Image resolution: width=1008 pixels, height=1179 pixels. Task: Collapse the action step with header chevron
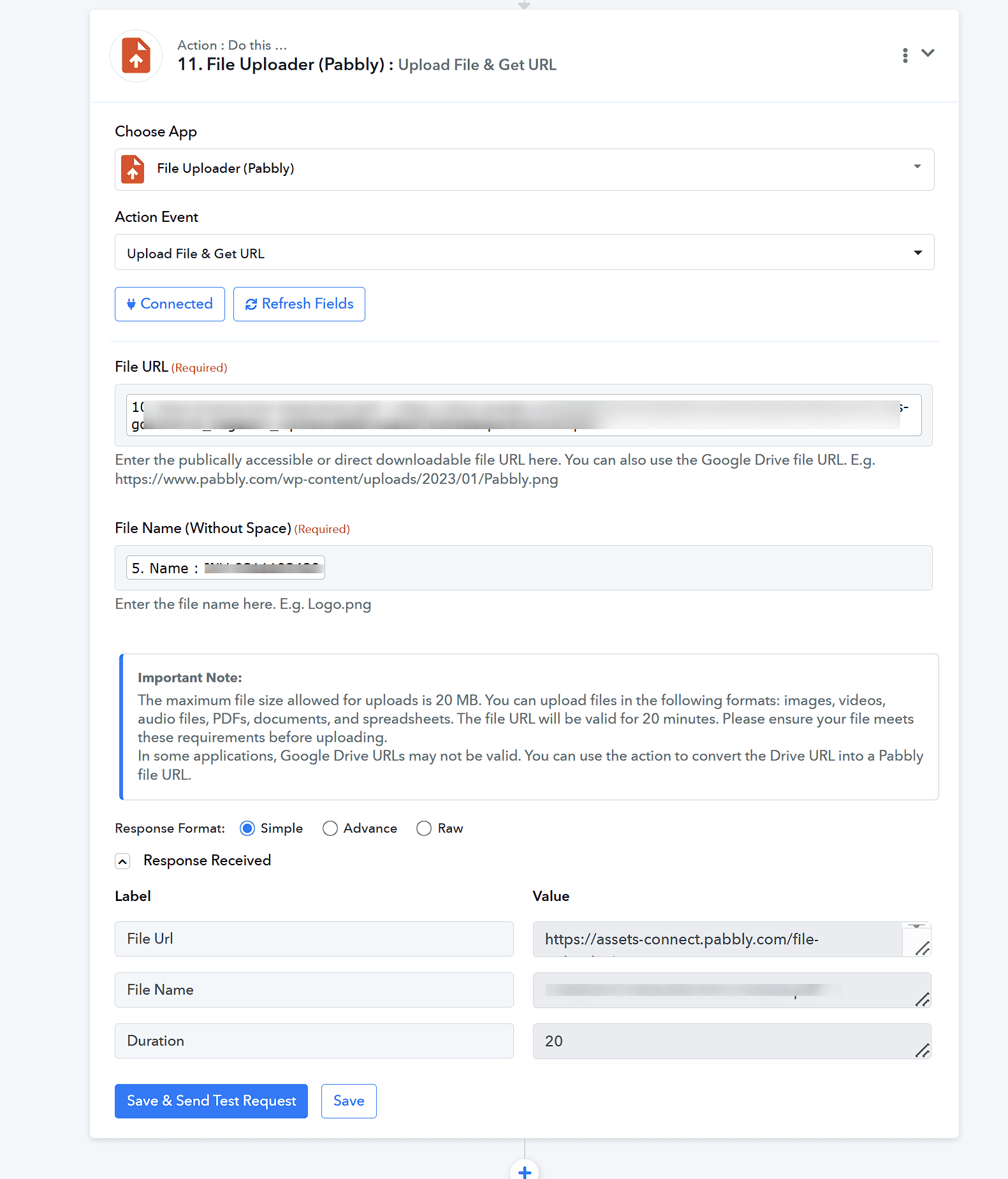928,54
